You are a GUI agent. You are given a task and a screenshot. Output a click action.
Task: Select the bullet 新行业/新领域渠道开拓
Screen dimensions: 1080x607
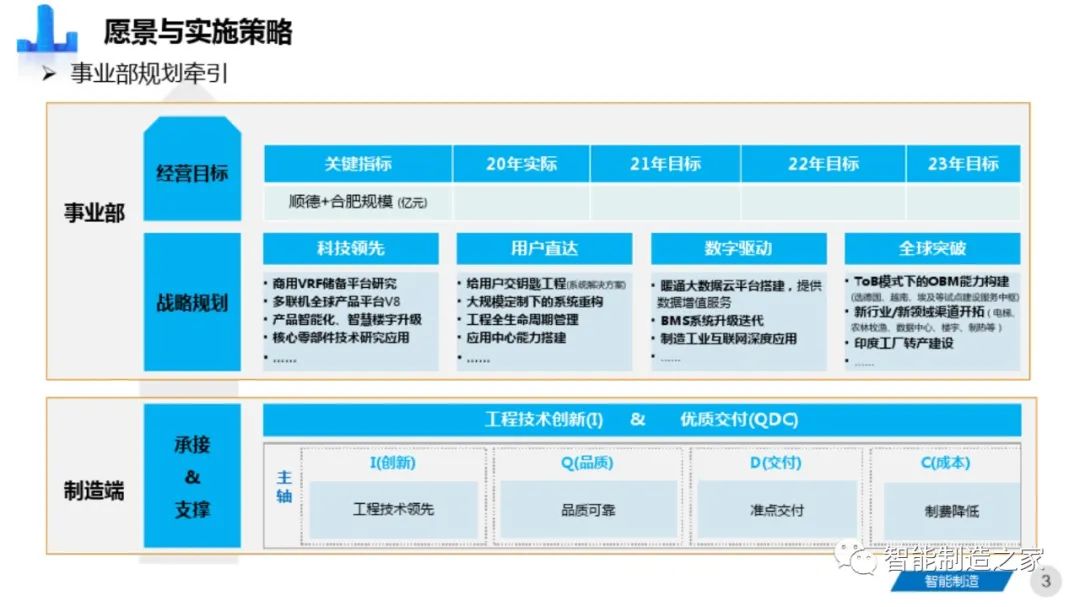[x=919, y=312]
